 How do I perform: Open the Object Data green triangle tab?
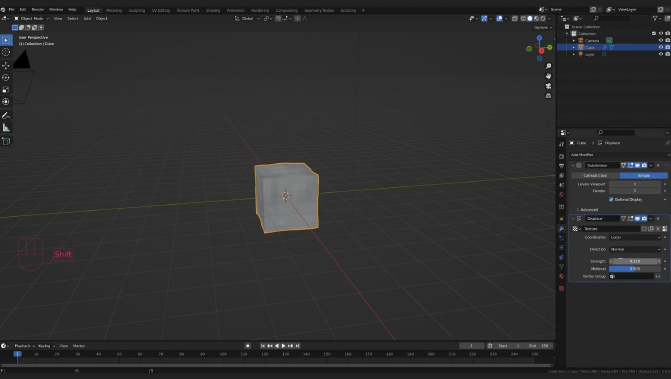561,266
